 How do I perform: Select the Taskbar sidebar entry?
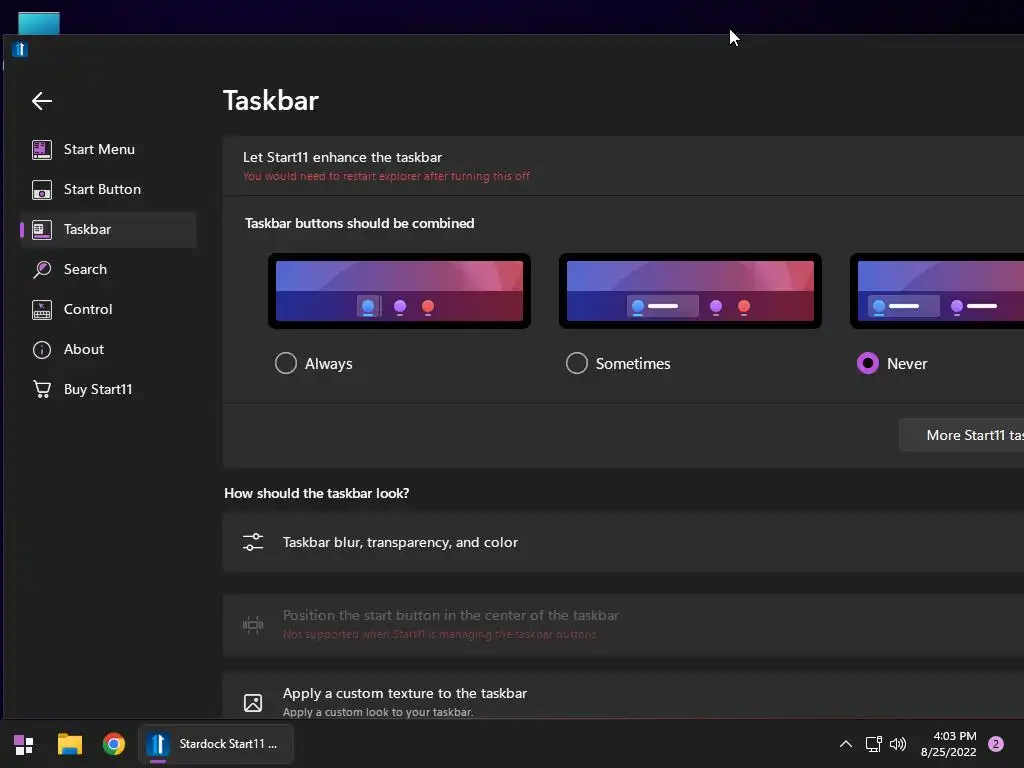click(x=108, y=229)
